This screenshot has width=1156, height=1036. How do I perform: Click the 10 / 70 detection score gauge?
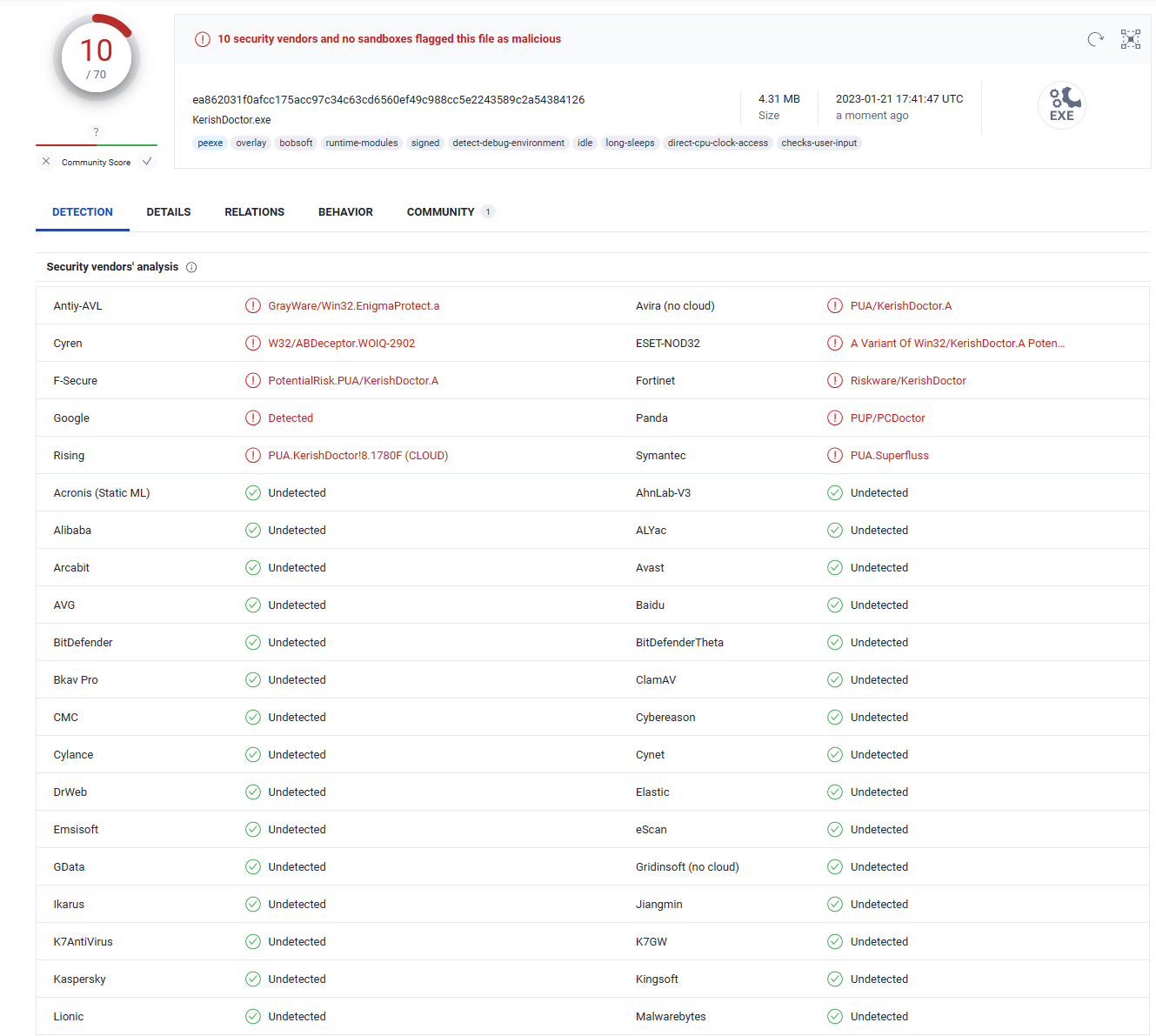click(97, 59)
